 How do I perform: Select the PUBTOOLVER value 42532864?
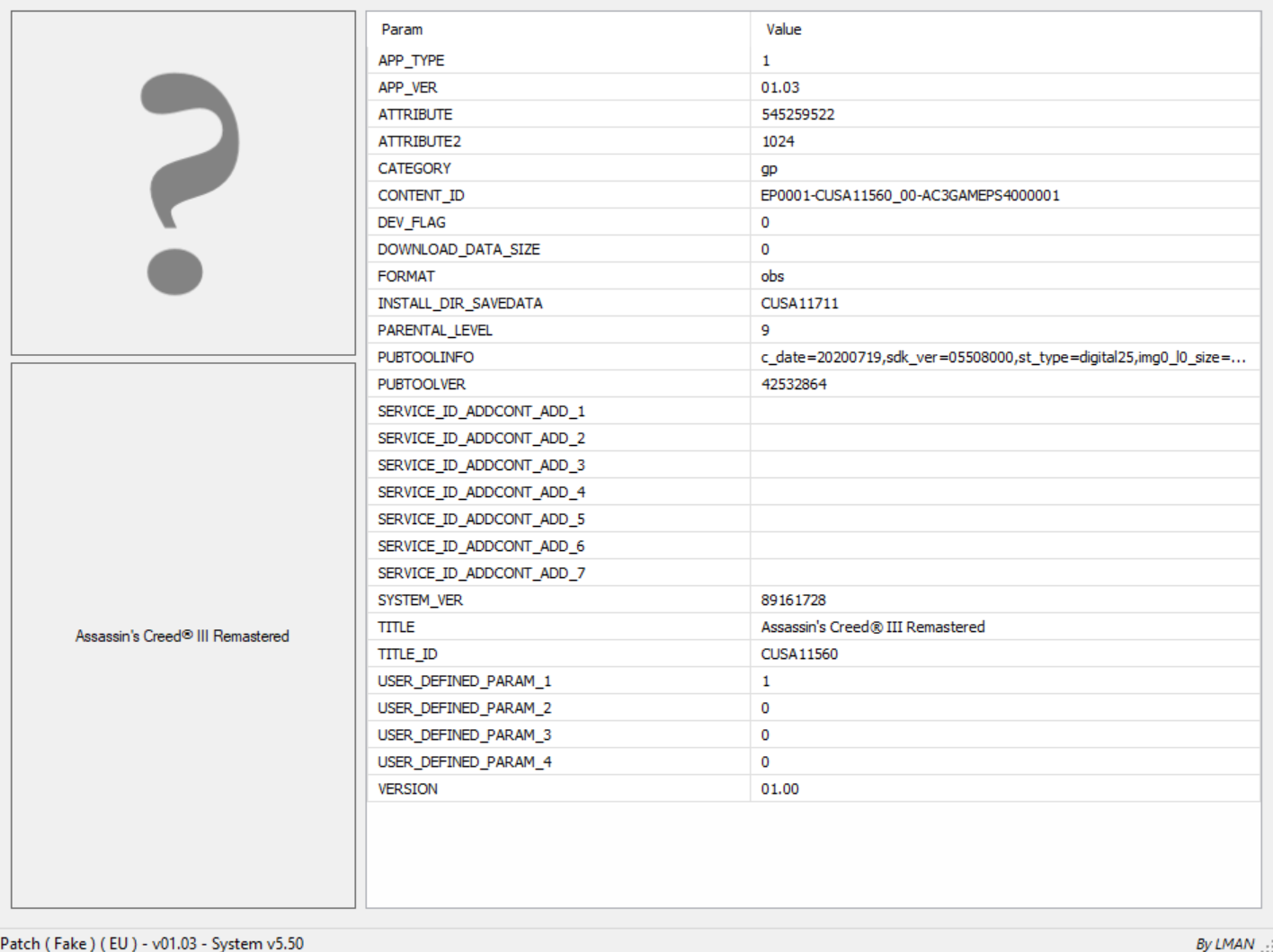(x=794, y=384)
